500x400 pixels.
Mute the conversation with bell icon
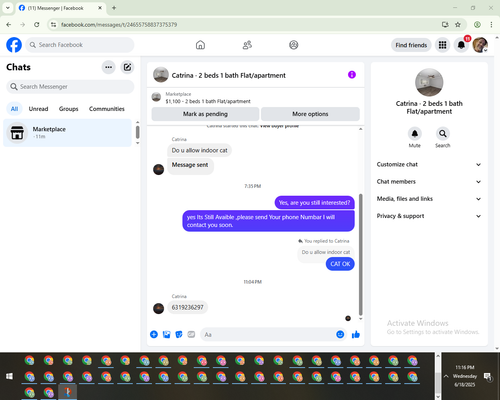pos(415,134)
